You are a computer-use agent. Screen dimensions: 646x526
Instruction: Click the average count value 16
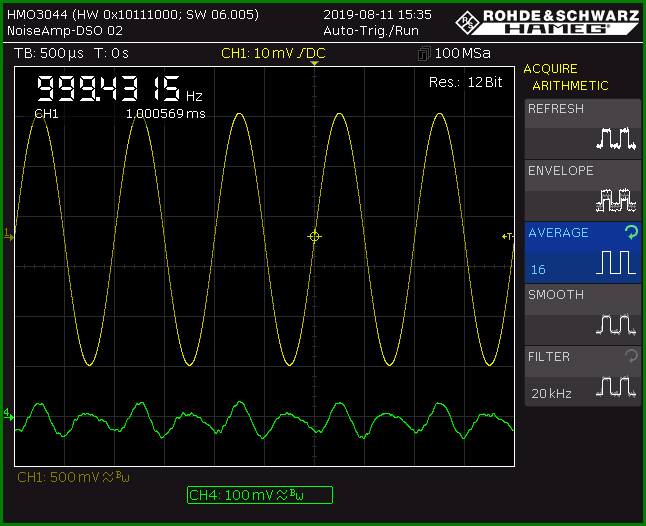538,270
